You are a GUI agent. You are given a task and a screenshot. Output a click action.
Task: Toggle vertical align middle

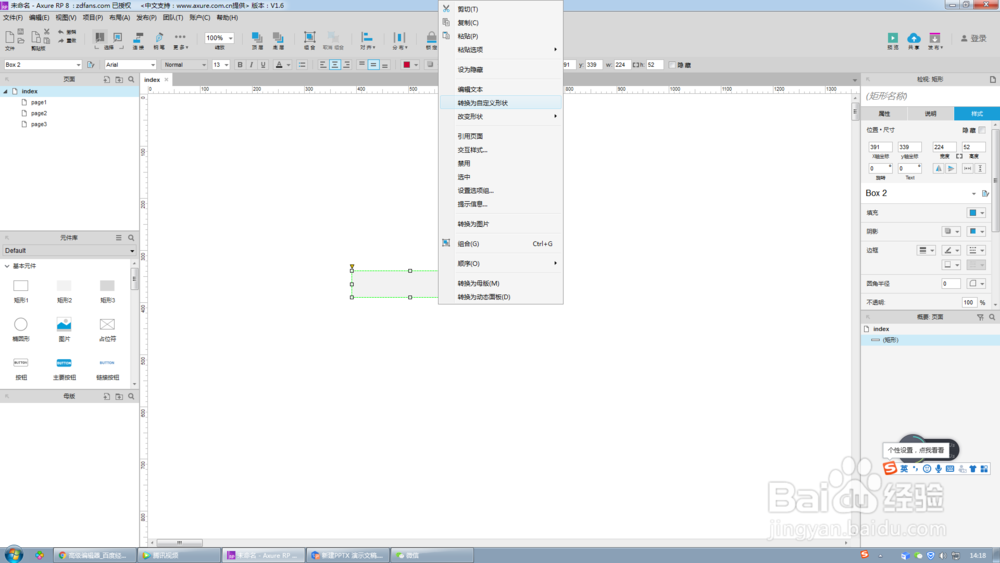[x=373, y=64]
